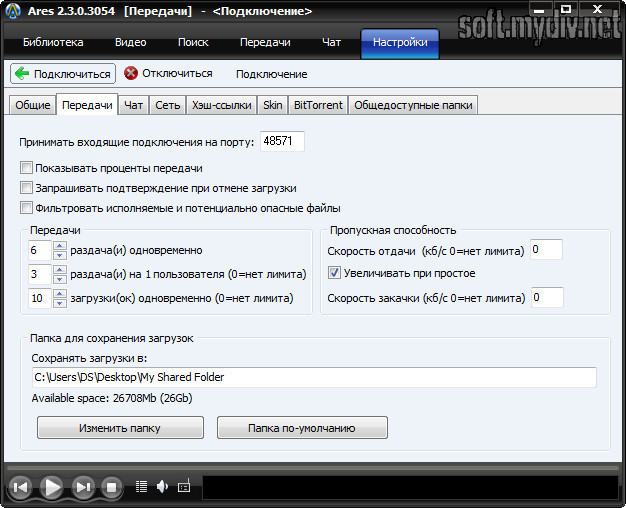Close the Ares window
Image resolution: width=626 pixels, height=508 pixels.
point(598,10)
